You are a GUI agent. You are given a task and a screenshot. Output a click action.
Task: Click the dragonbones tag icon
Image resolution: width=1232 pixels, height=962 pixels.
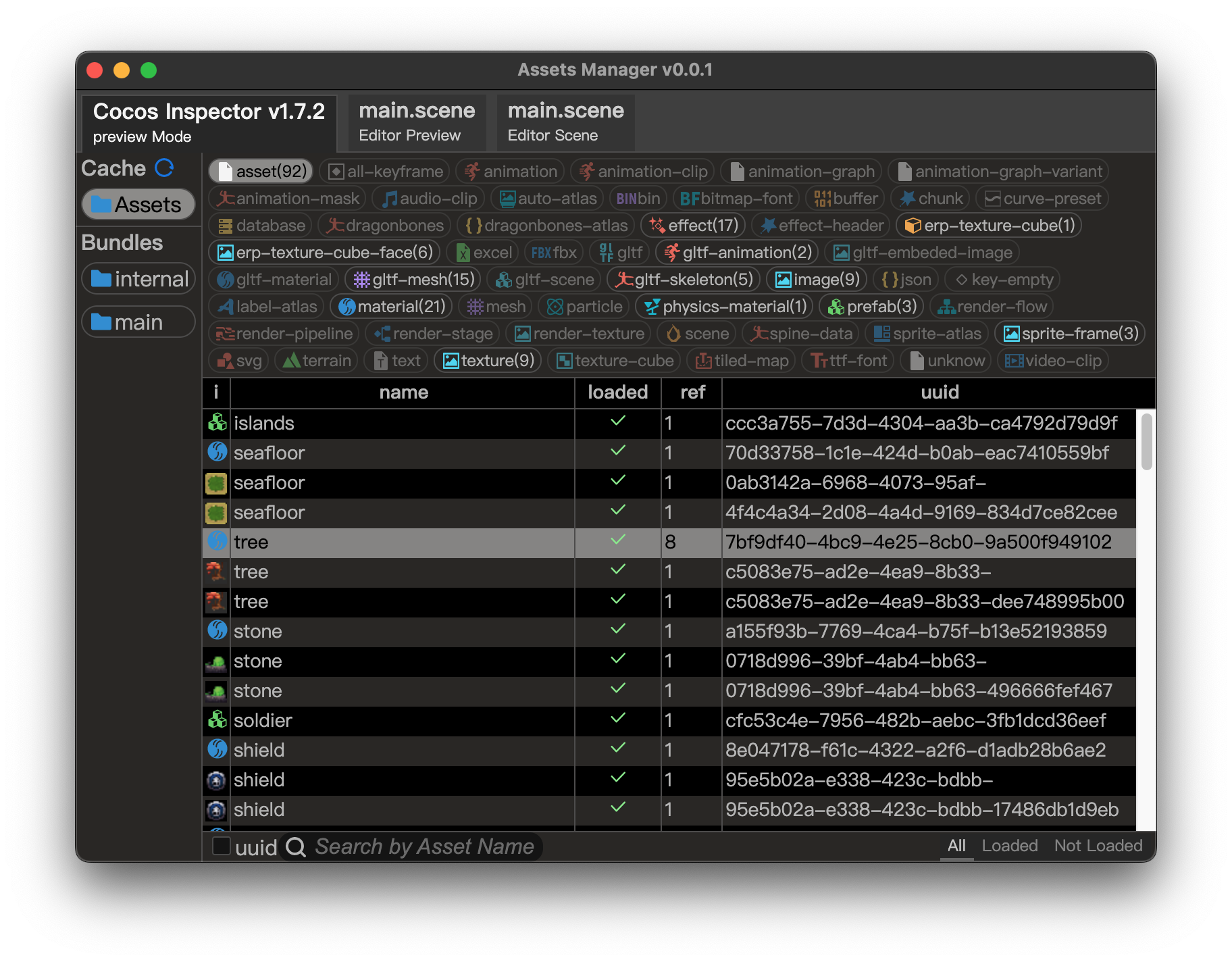(335, 226)
